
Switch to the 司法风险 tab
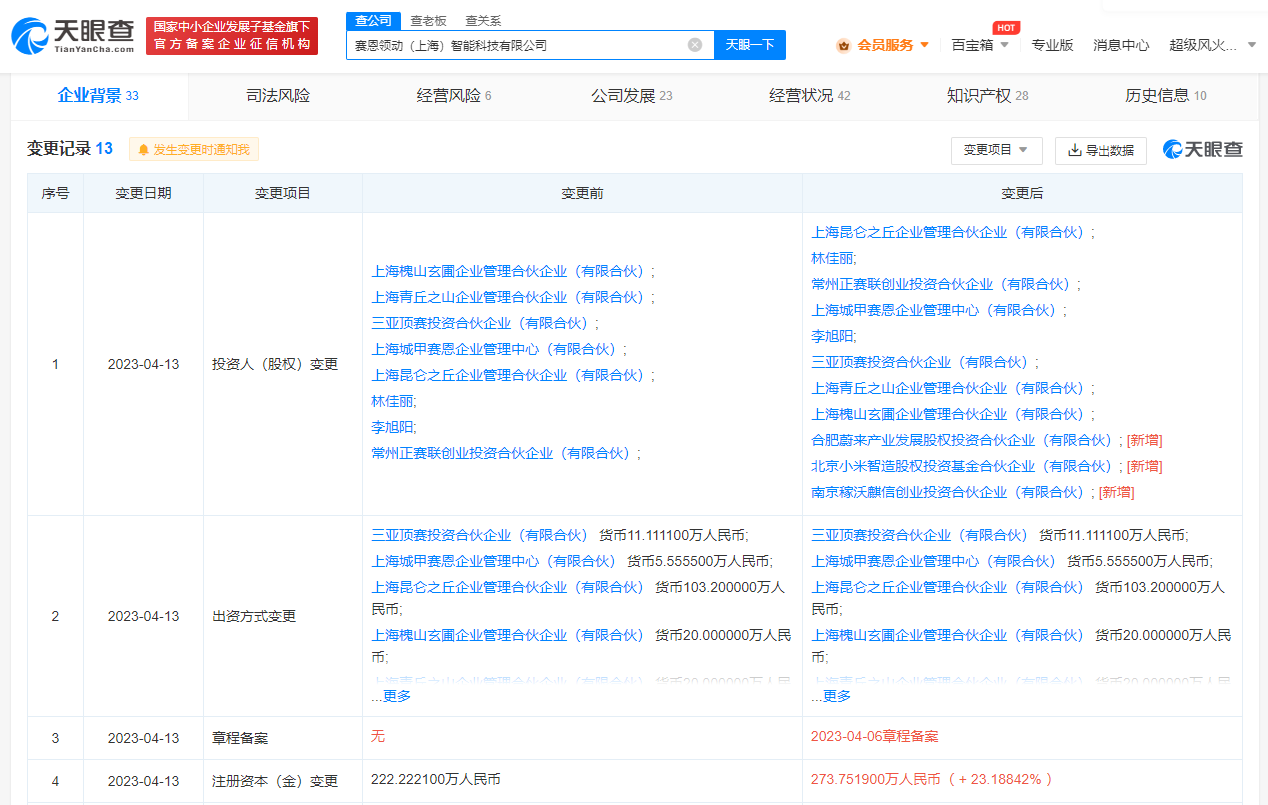[x=277, y=96]
